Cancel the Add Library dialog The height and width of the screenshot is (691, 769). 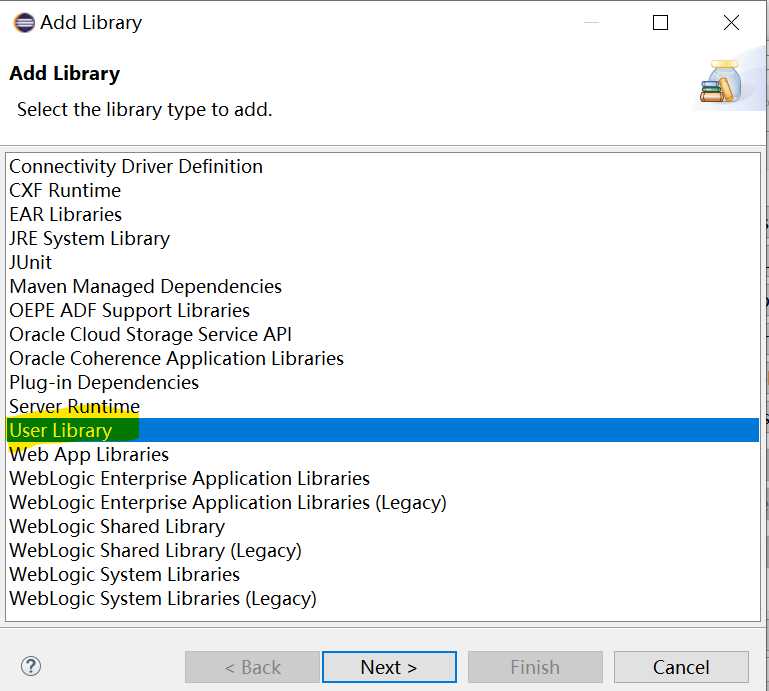click(681, 667)
